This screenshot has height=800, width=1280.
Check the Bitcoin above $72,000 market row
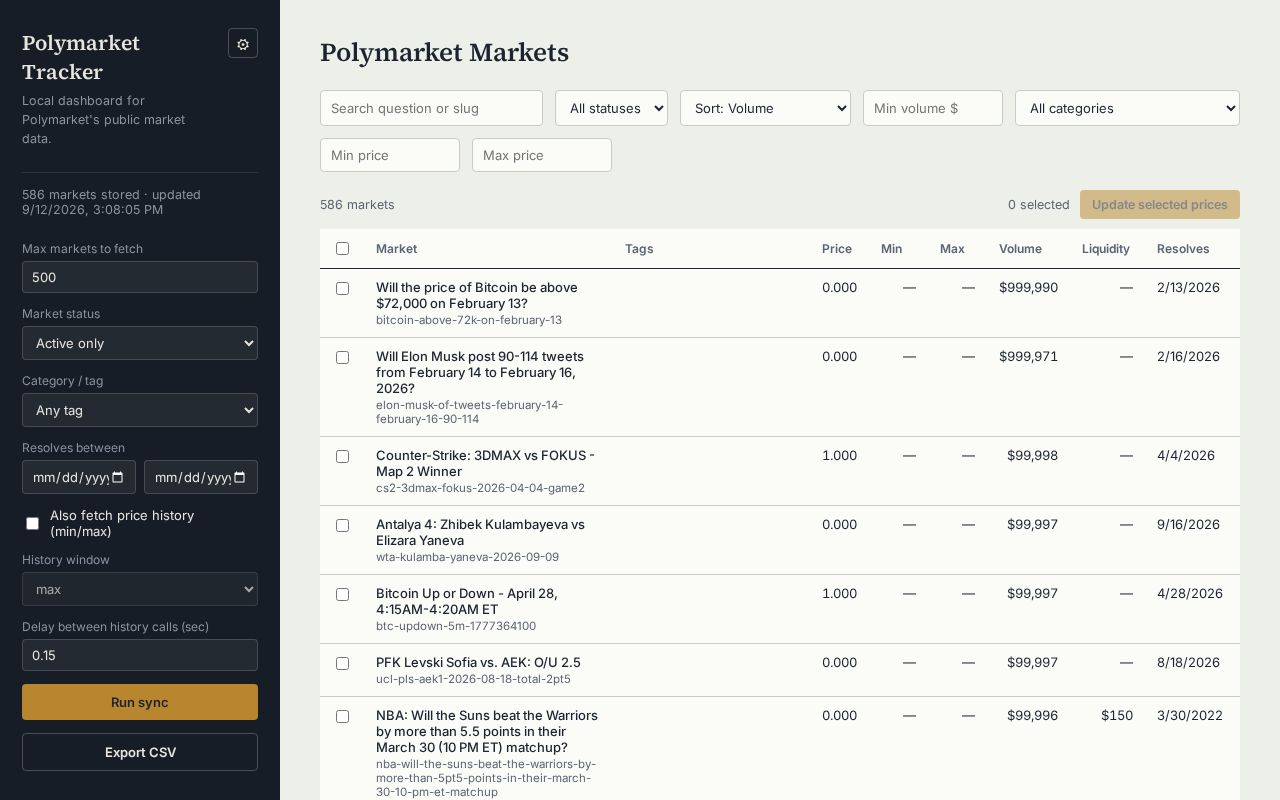tap(342, 288)
